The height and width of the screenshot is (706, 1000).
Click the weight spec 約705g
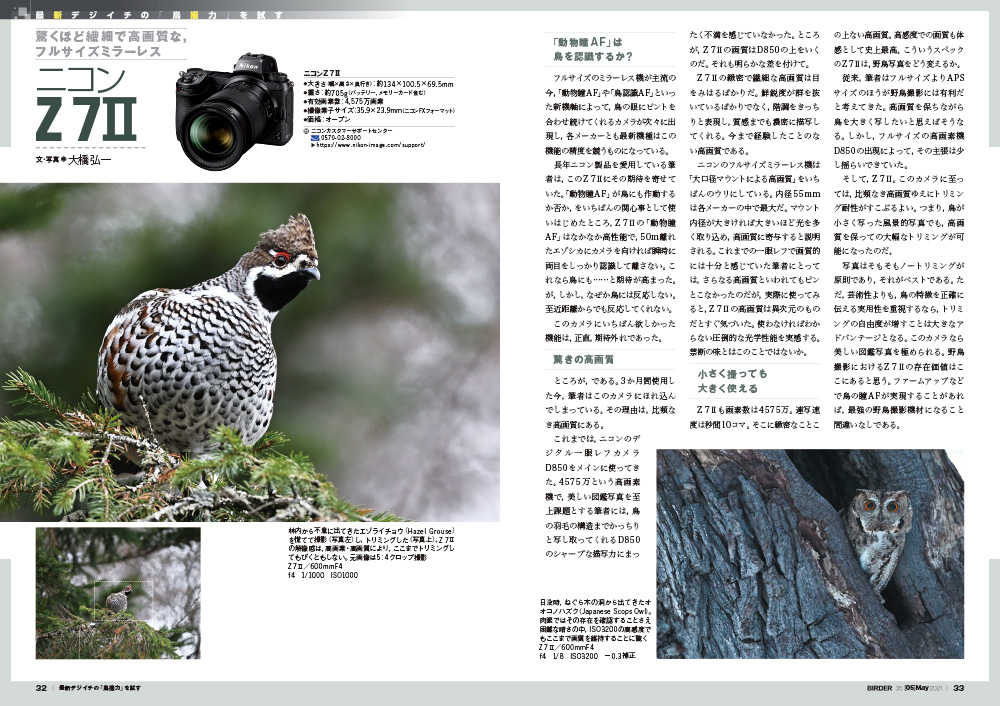pyautogui.click(x=334, y=92)
